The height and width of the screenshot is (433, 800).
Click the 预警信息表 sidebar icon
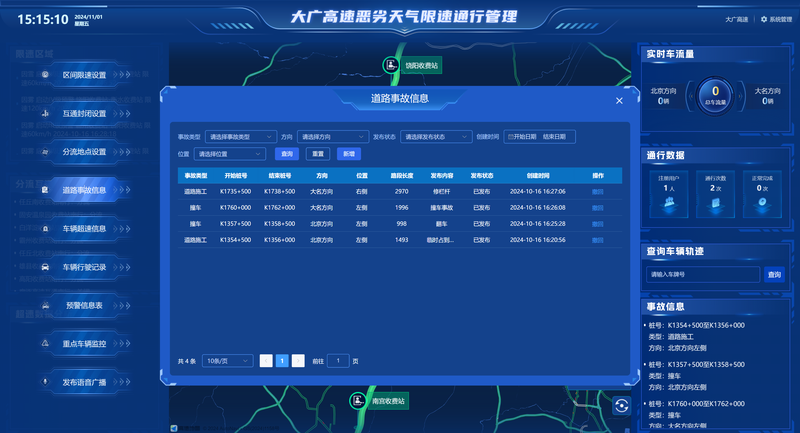pos(45,305)
